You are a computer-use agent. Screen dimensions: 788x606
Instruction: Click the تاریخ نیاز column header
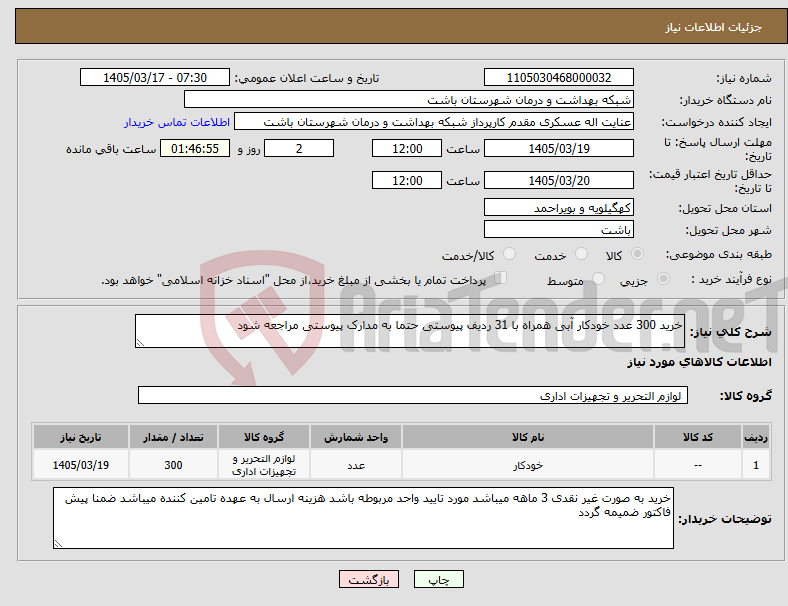click(x=80, y=437)
